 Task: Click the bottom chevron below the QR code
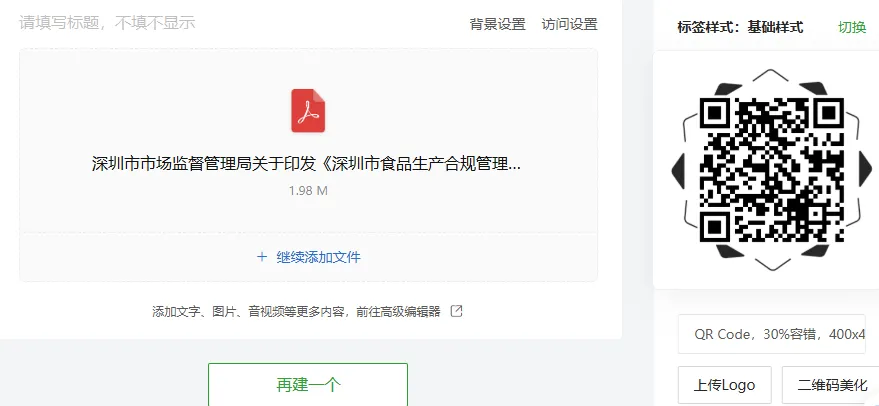pyautogui.click(x=772, y=264)
